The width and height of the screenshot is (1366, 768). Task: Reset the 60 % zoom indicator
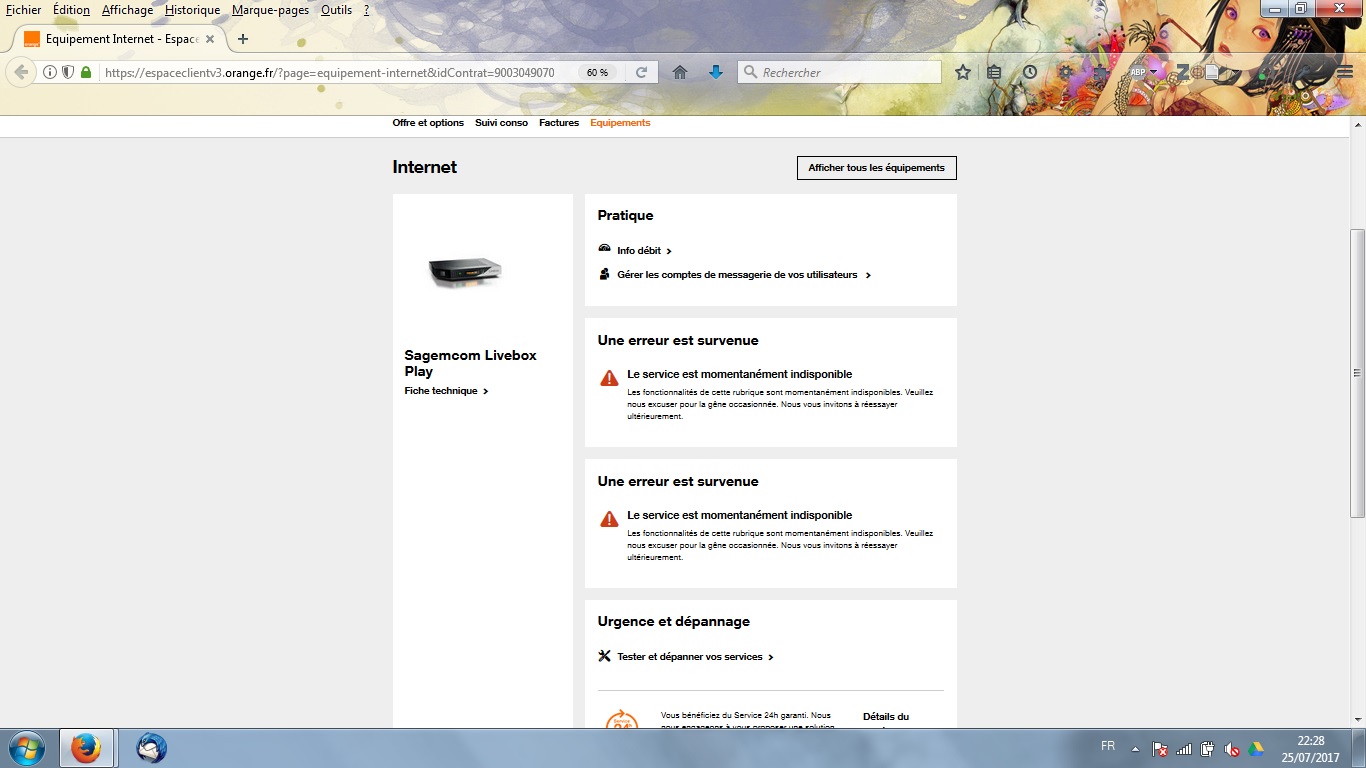click(597, 73)
